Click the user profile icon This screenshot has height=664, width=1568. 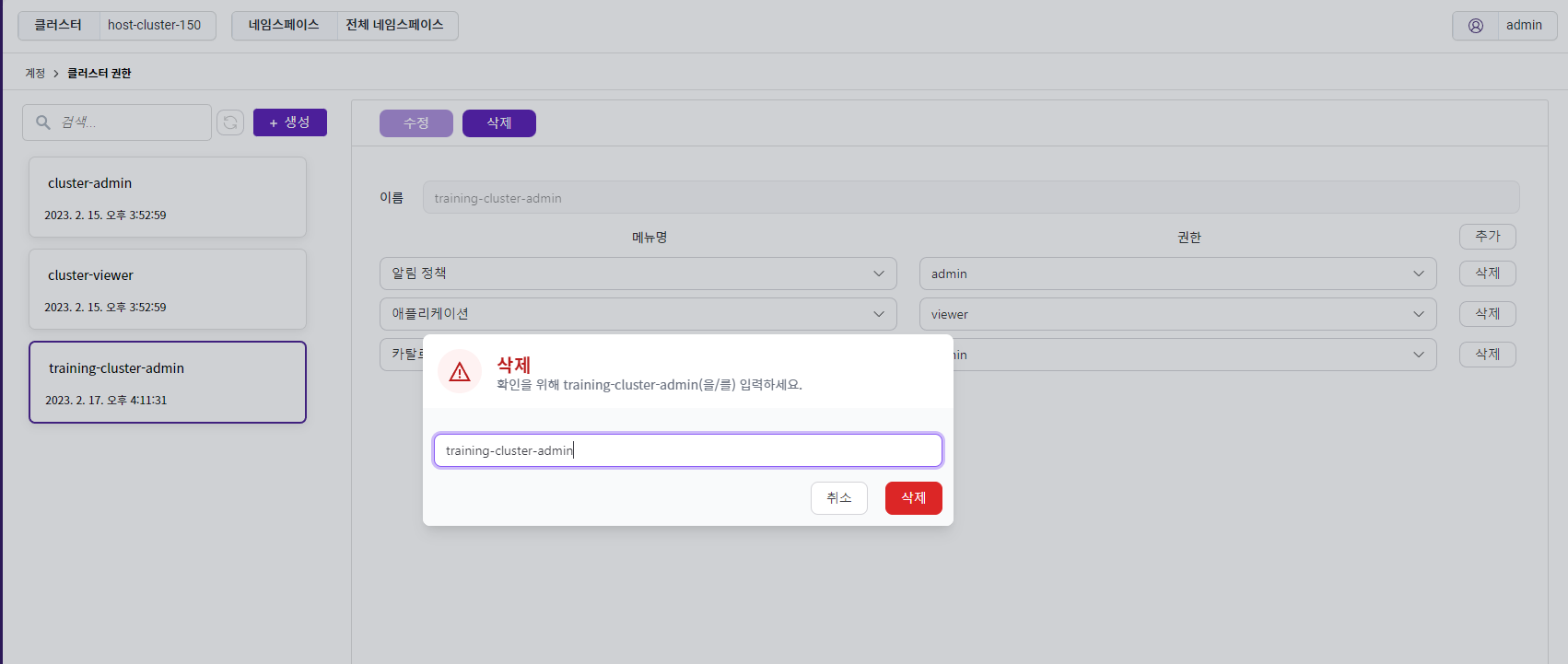(1476, 26)
